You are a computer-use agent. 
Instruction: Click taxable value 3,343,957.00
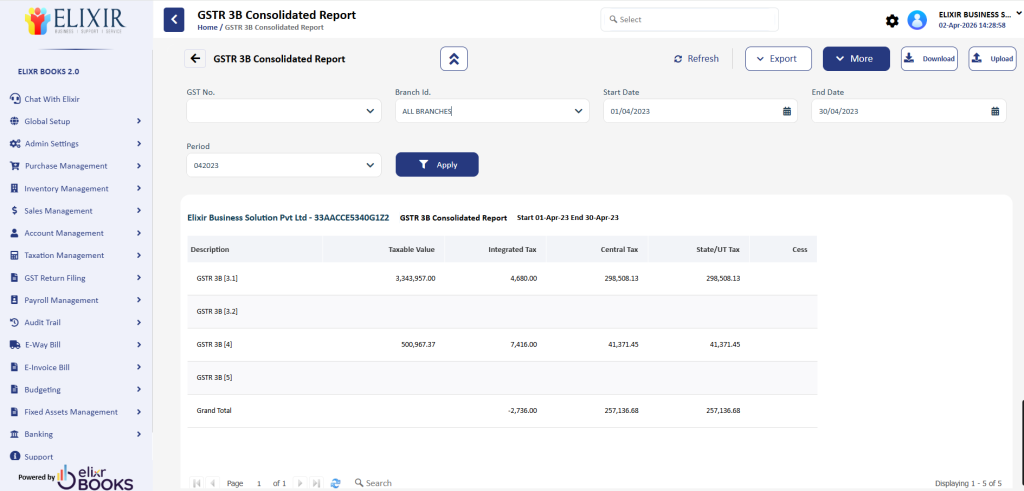[x=415, y=278]
